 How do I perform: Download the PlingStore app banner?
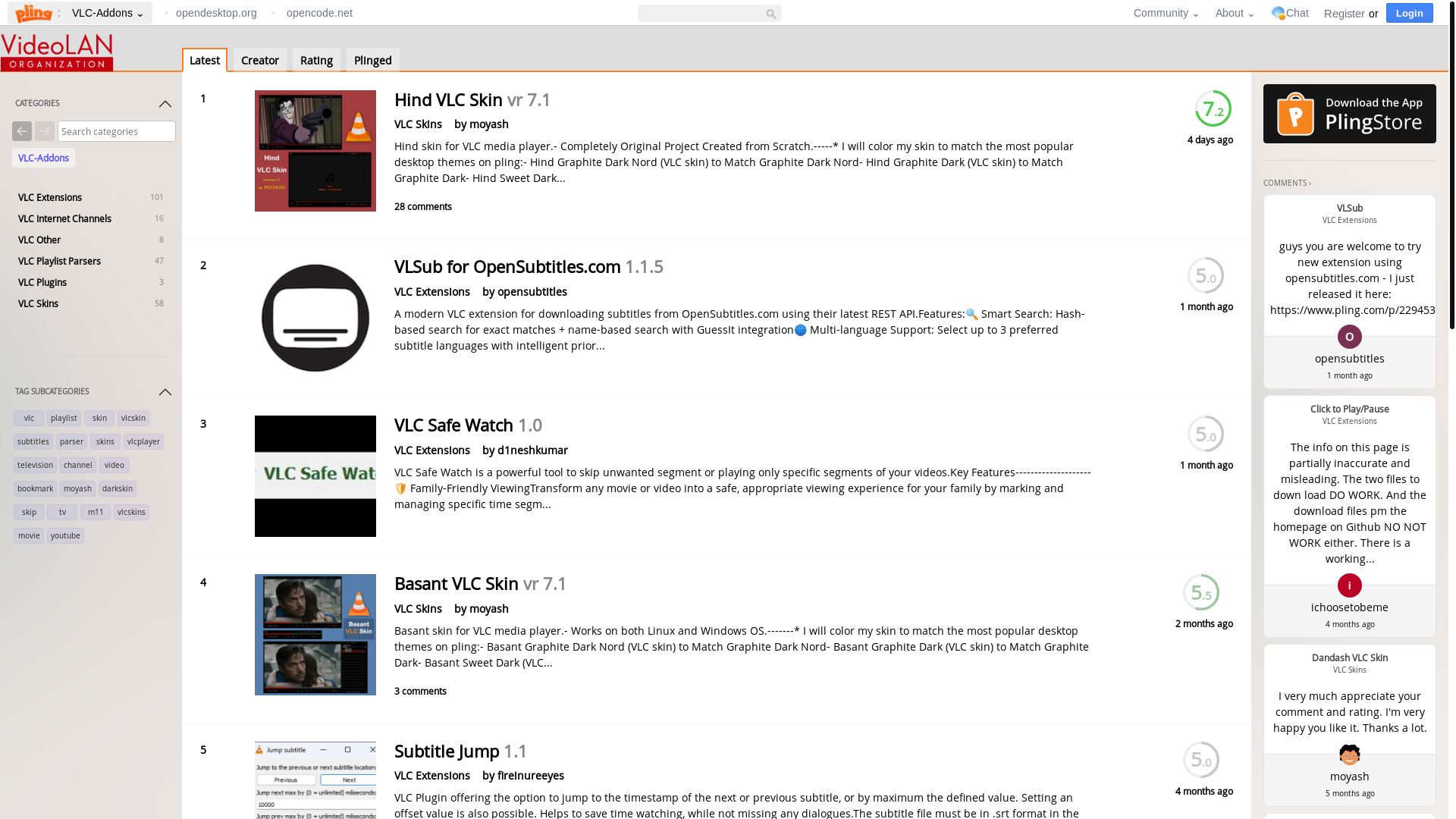coord(1350,114)
